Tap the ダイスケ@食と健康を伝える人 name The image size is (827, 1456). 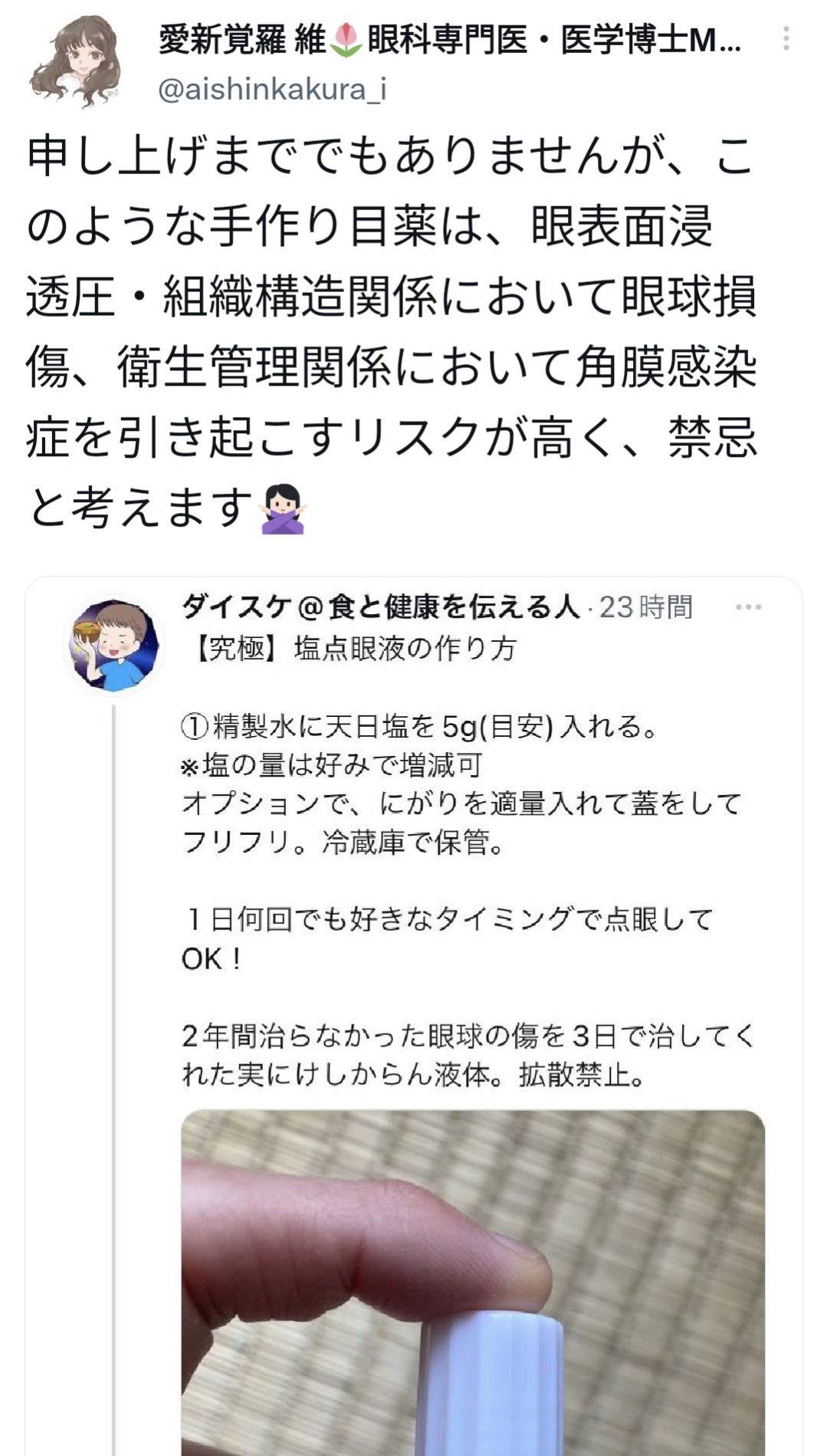380,607
